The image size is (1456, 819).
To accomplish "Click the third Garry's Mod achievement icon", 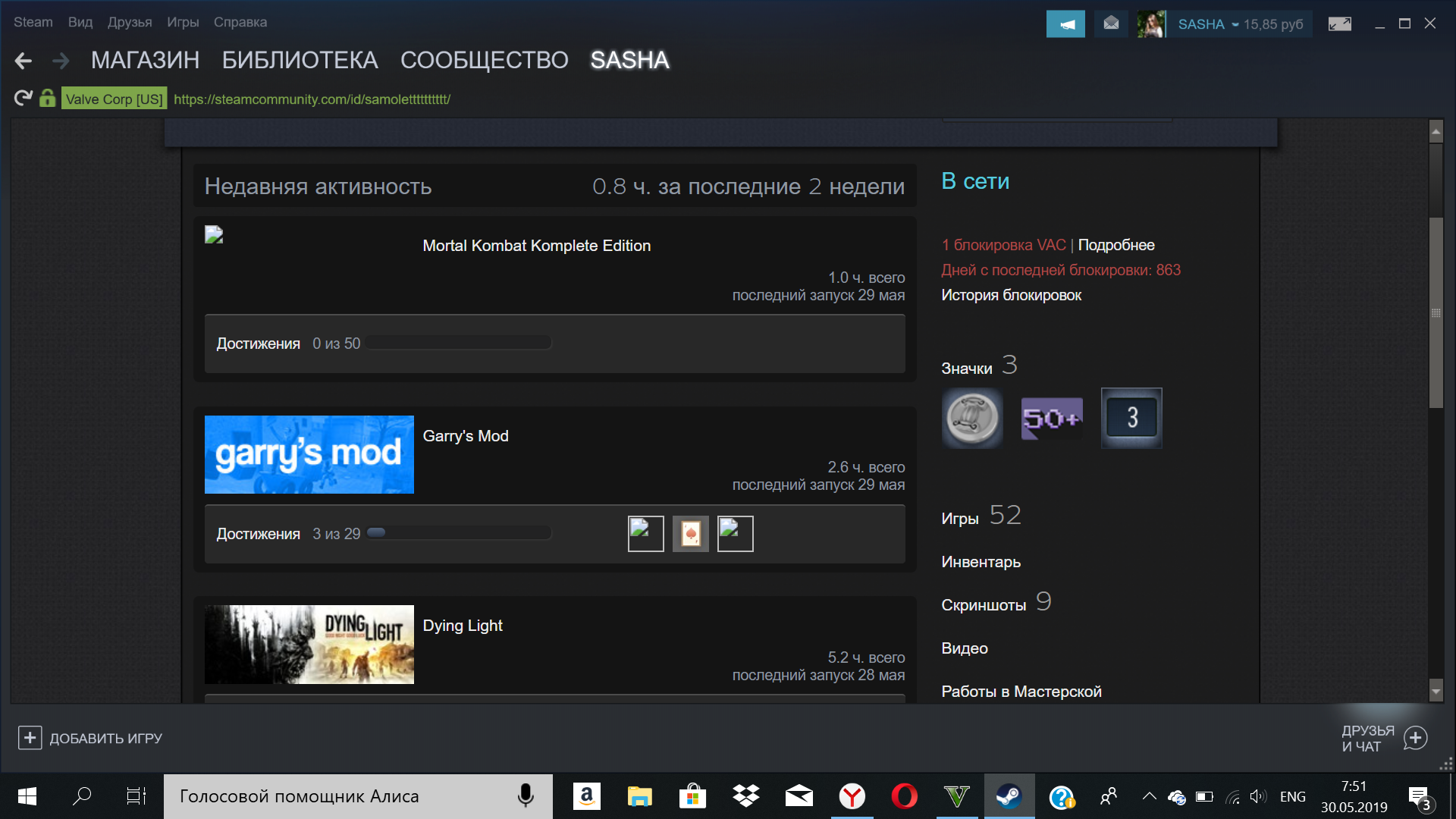I will [x=736, y=534].
